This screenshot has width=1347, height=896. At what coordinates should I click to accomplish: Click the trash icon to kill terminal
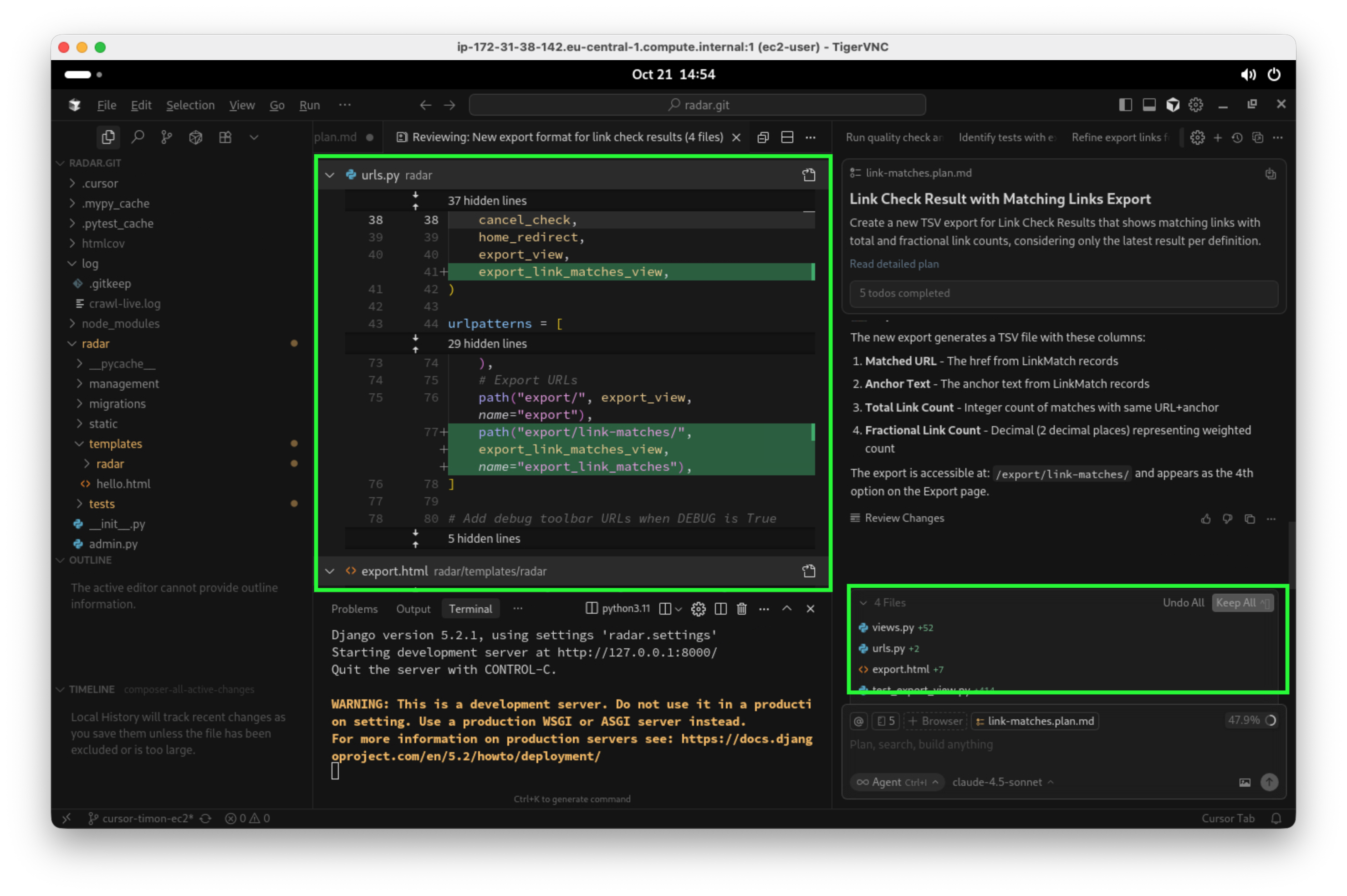coord(742,609)
